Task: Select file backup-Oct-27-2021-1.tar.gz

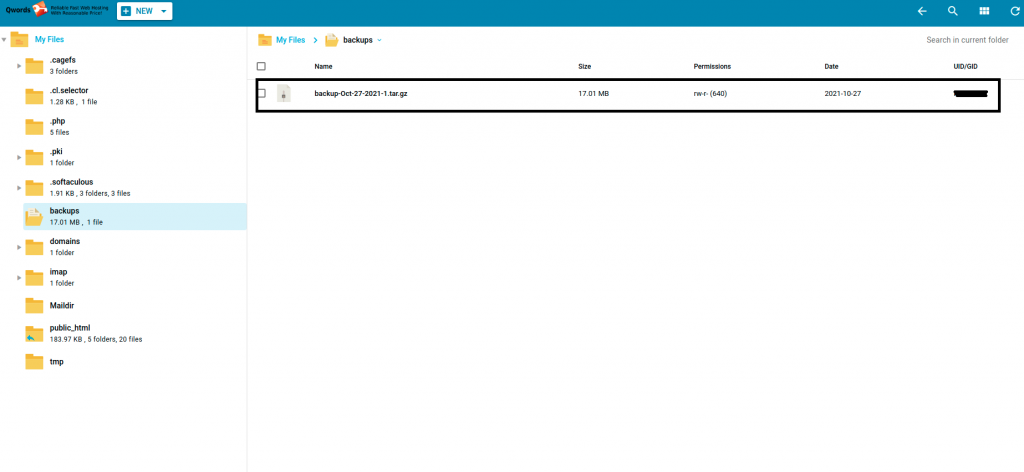Action: pyautogui.click(x=361, y=94)
